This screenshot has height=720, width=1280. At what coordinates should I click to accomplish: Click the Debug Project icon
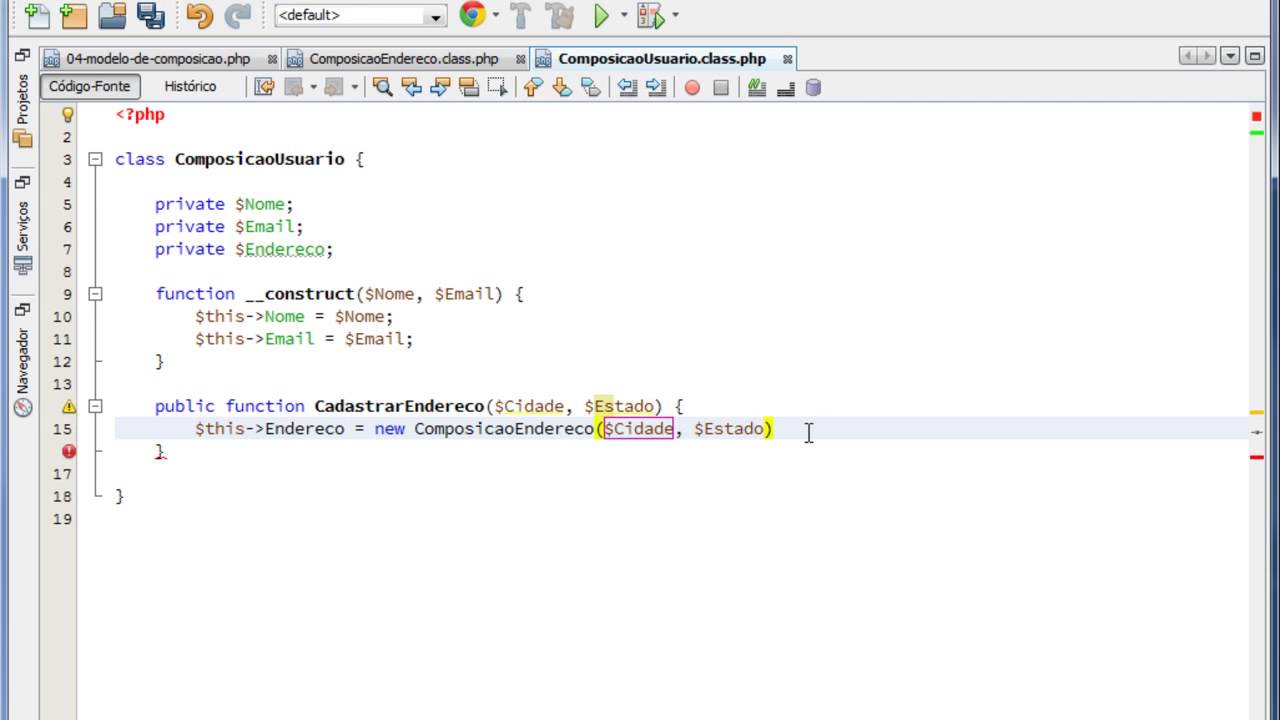[x=650, y=15]
